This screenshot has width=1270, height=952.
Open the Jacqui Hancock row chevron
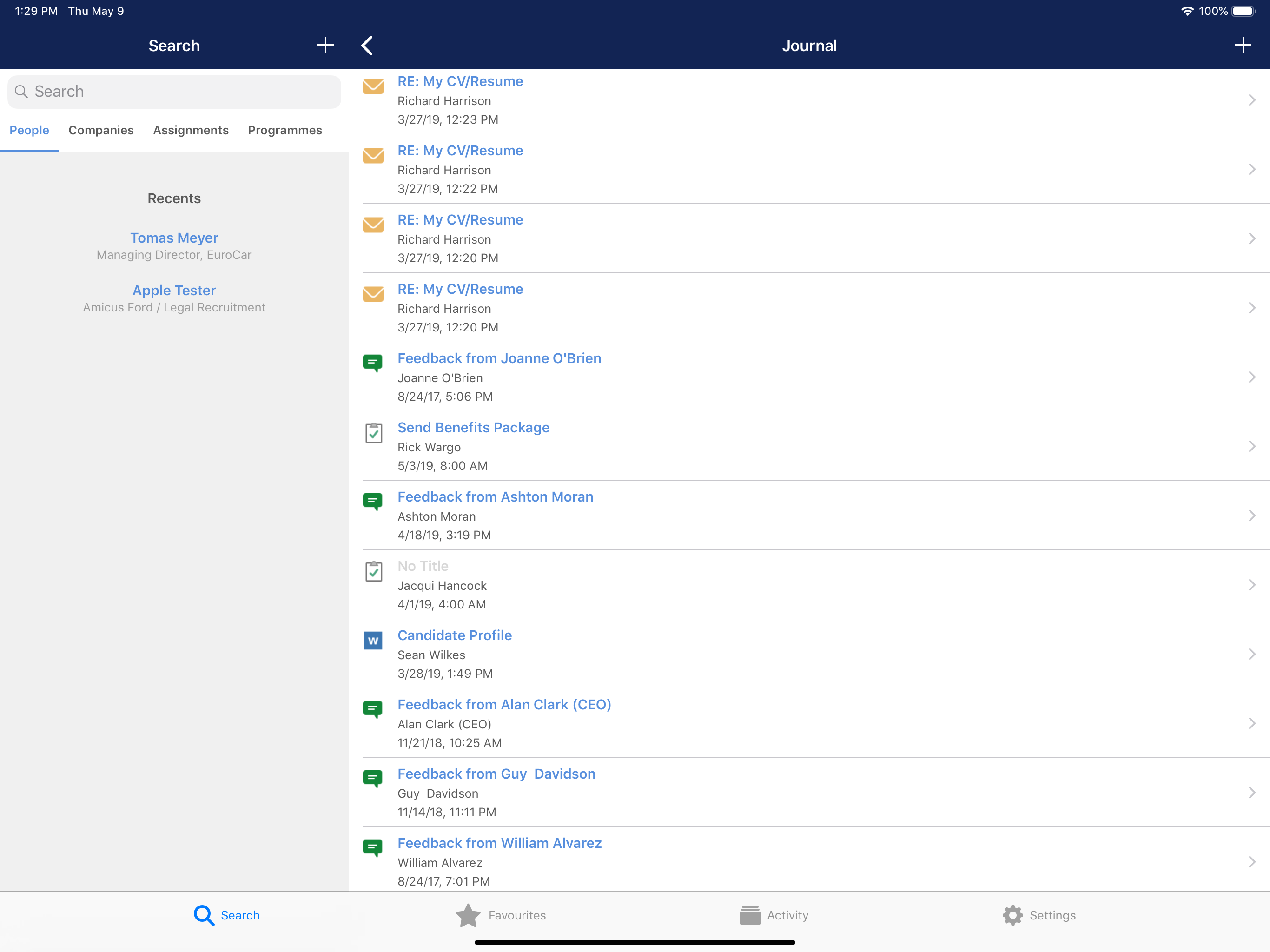click(x=1251, y=585)
